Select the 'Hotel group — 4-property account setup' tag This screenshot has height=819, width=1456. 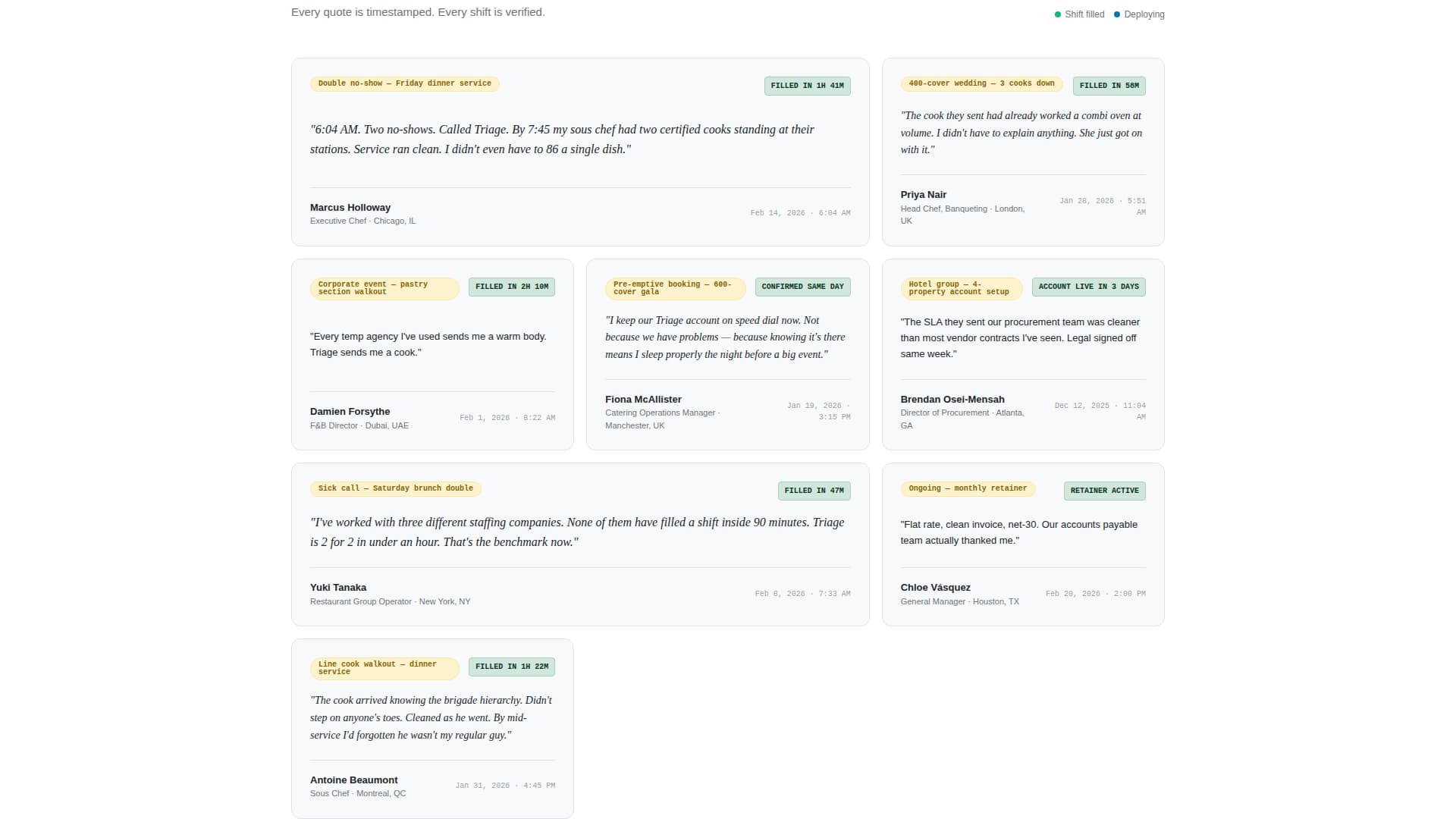click(962, 288)
